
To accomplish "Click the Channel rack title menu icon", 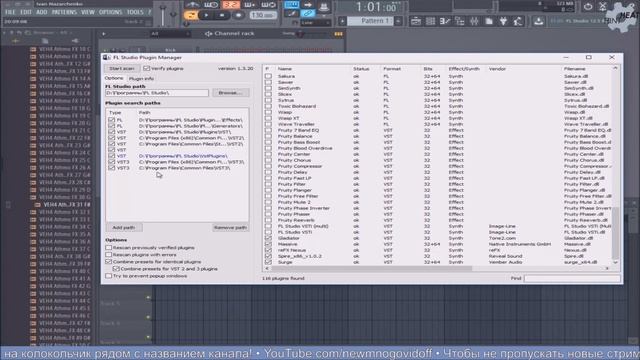I will tap(209, 34).
